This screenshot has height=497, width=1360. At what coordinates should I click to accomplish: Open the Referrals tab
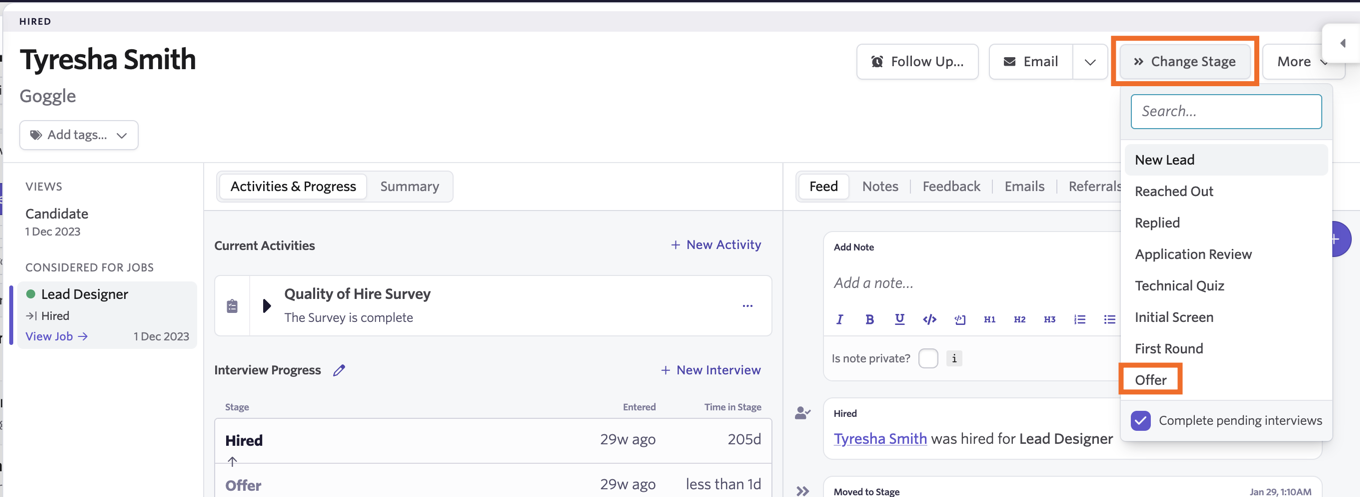point(1095,187)
